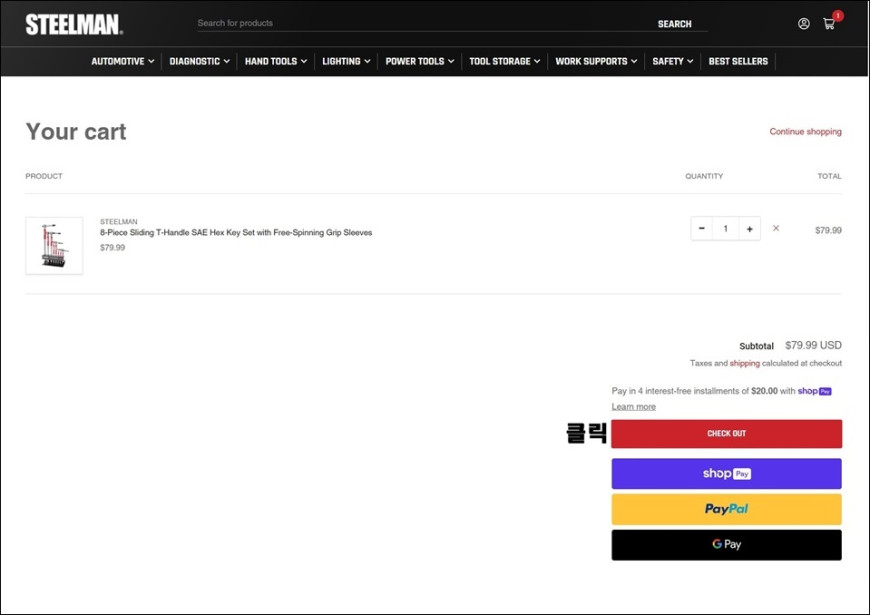Screen dimensions: 870x615
Task: Go to home via STEELMAN logo
Action: coord(74,25)
